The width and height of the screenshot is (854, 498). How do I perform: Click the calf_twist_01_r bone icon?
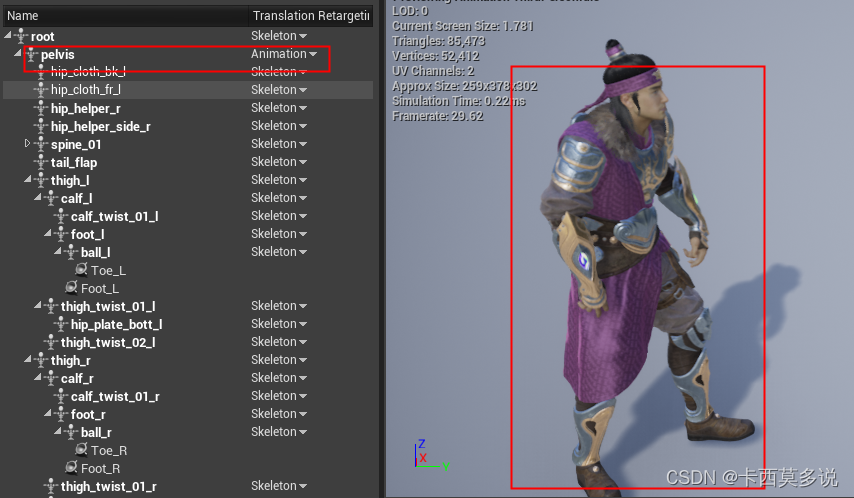click(x=61, y=396)
